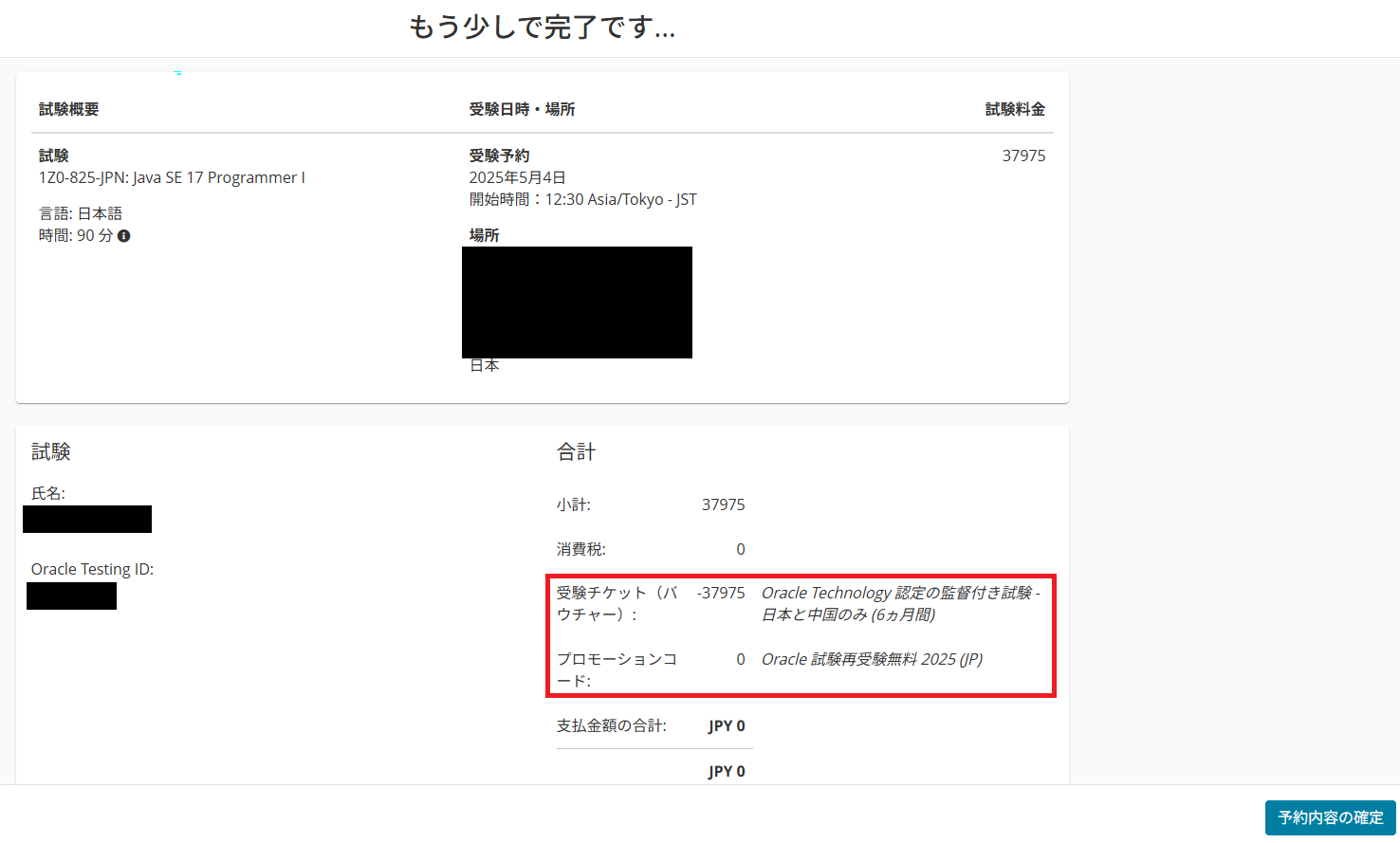The height and width of the screenshot is (843, 1400).
Task: Select the 試験概要 column header
Action: tap(68, 109)
